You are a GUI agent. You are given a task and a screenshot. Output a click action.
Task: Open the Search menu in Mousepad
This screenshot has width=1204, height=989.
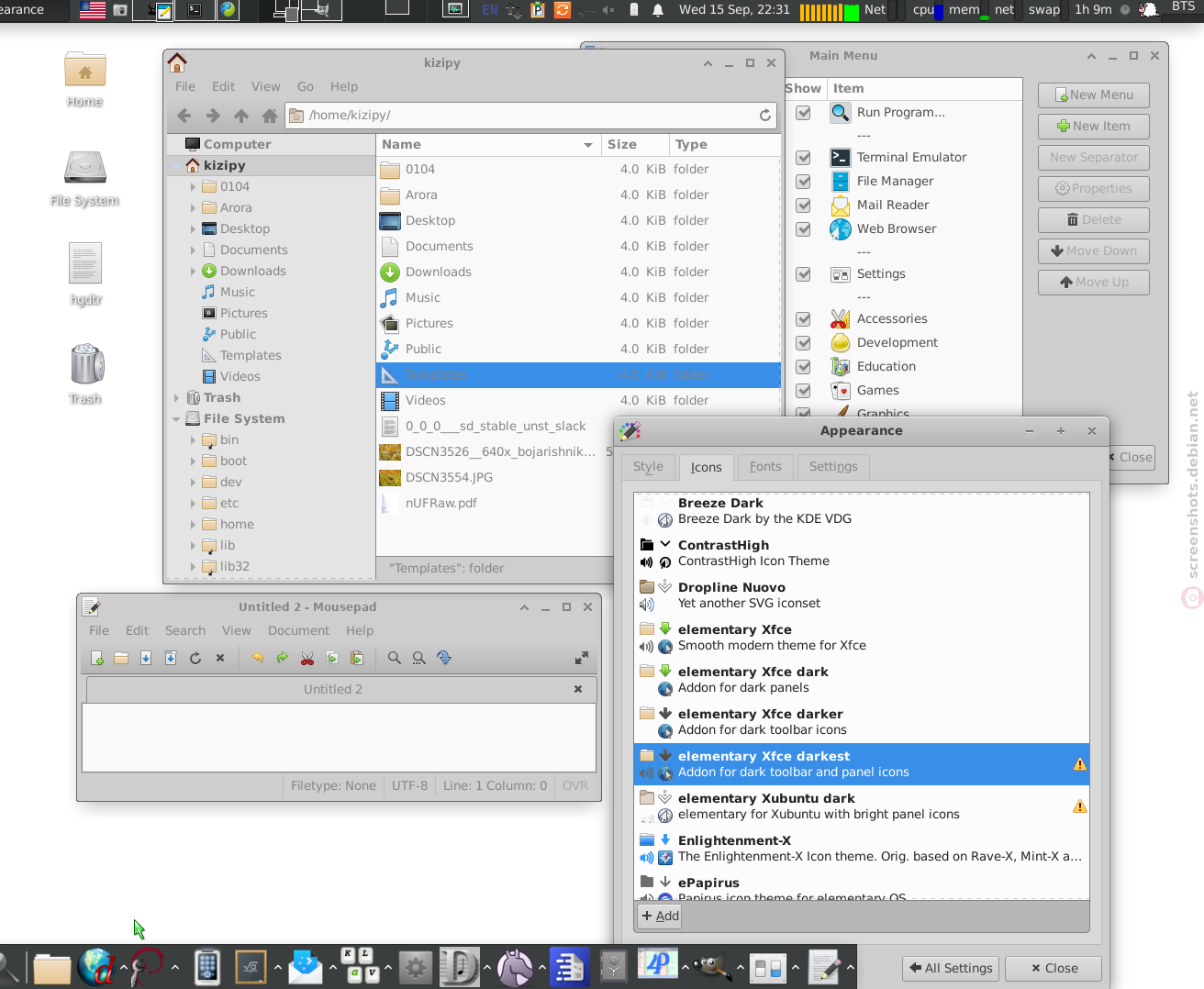[185, 630]
